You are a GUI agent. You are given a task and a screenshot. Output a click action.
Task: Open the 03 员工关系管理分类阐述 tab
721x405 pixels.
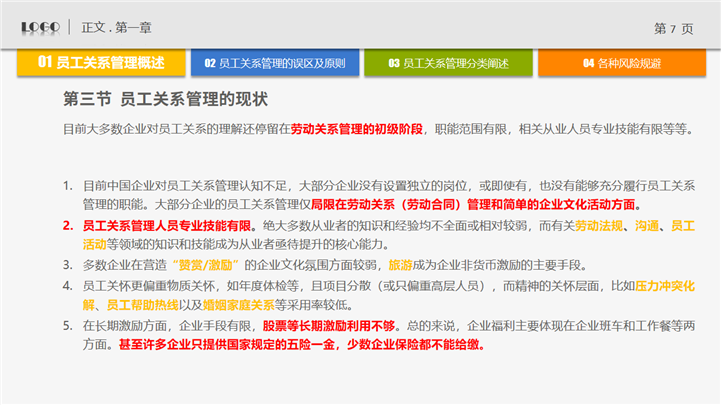pyautogui.click(x=449, y=63)
